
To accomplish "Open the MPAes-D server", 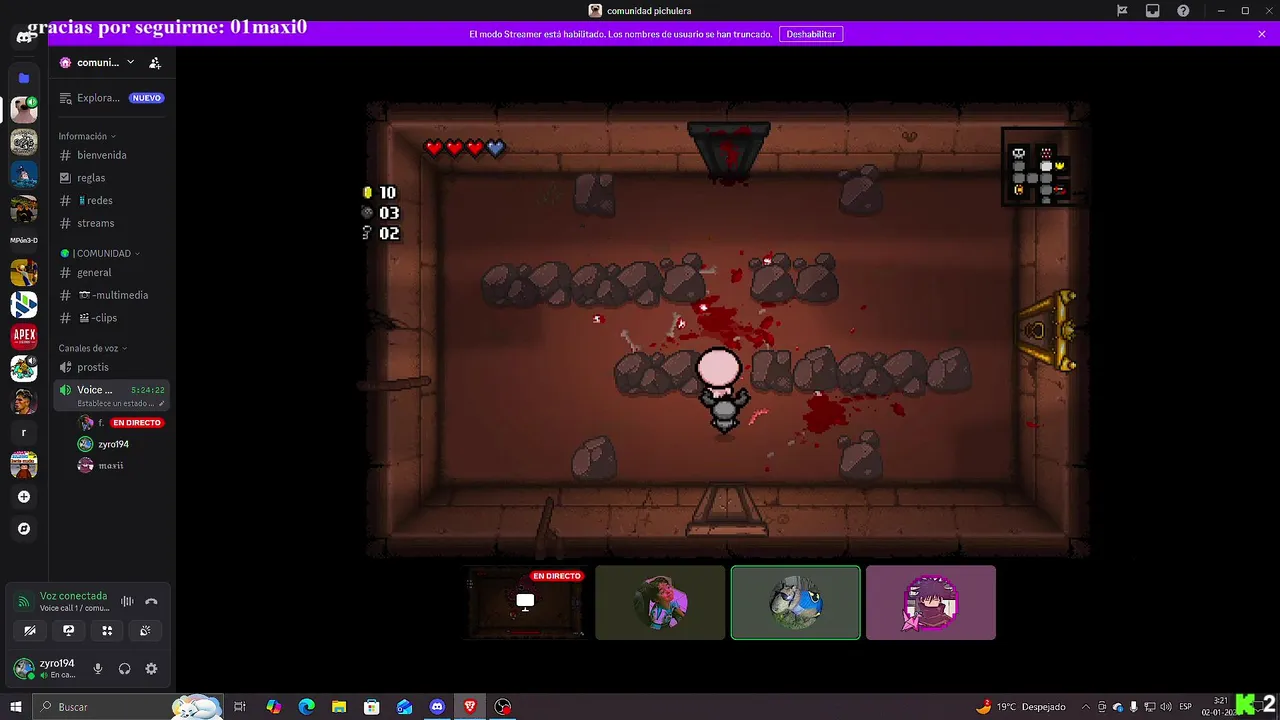I will point(24,240).
